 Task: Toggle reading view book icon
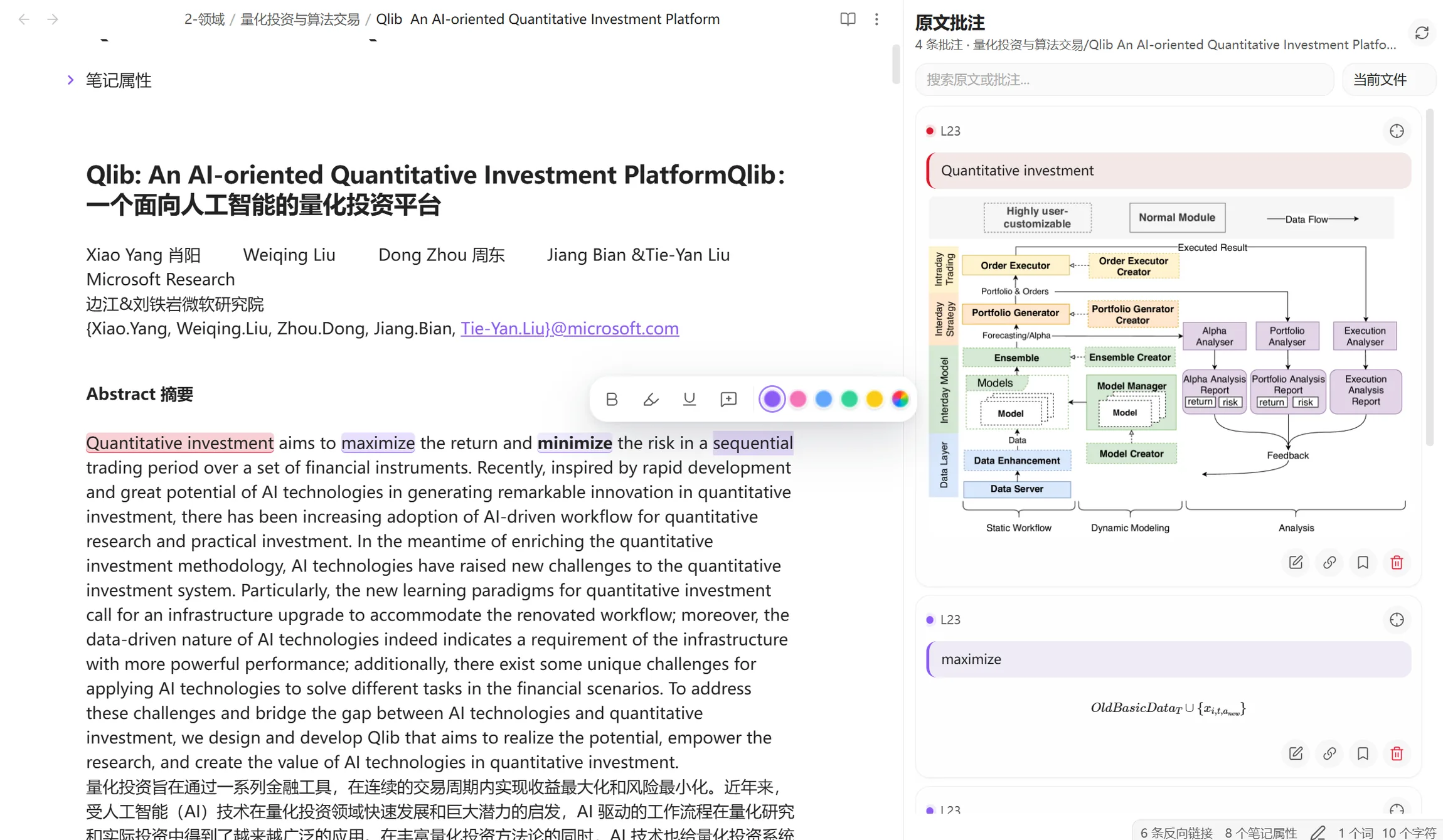point(848,19)
